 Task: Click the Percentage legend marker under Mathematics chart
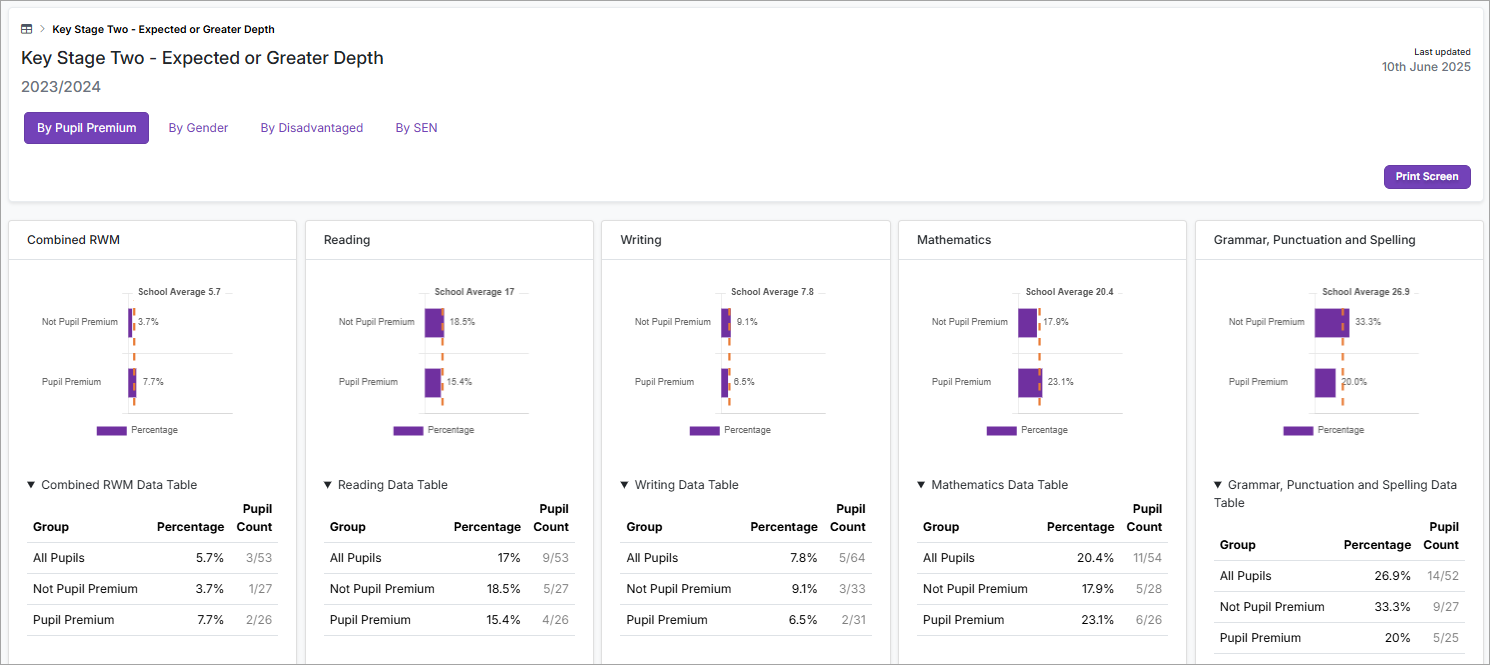1001,430
